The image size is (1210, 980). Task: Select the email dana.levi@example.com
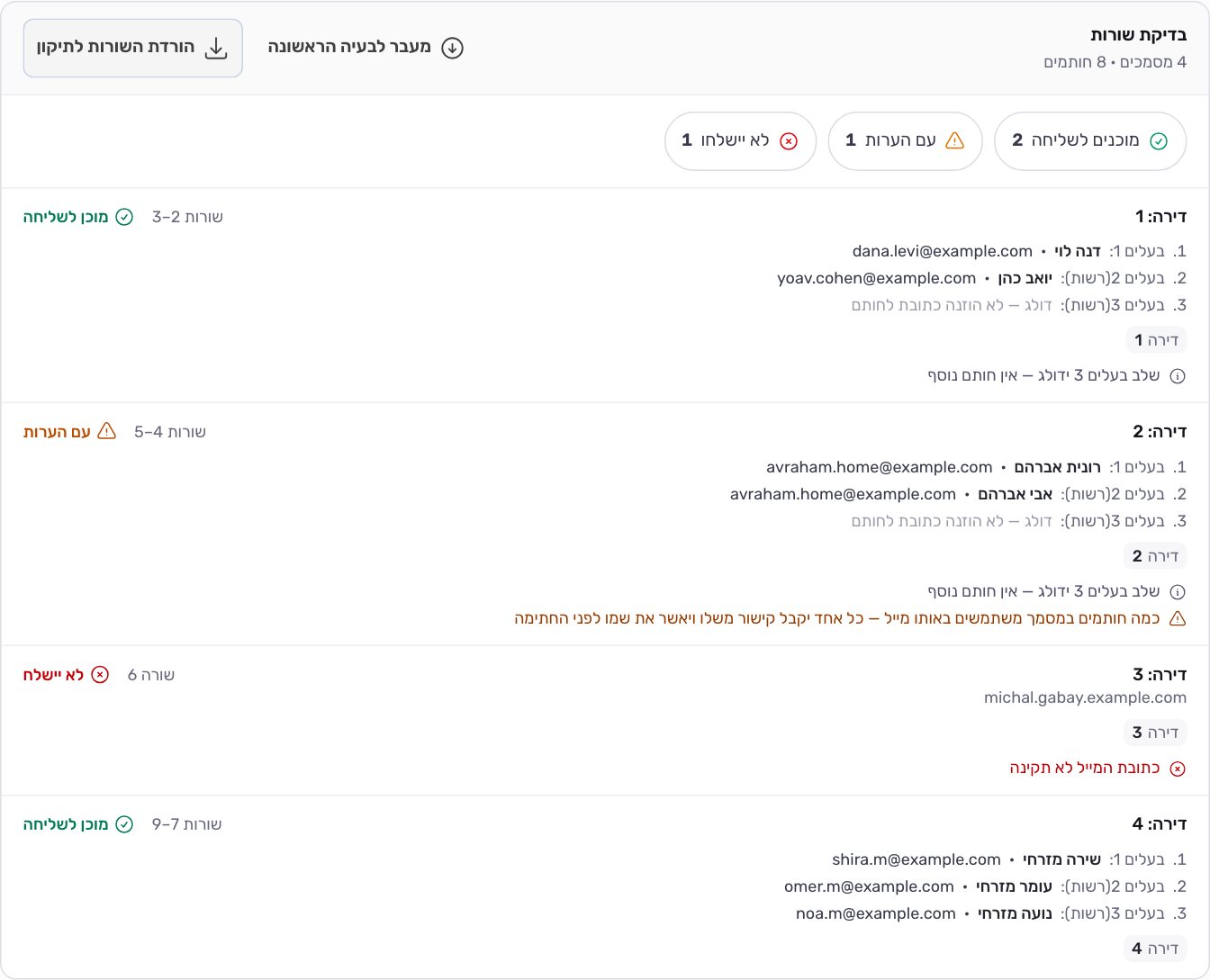[x=943, y=251]
